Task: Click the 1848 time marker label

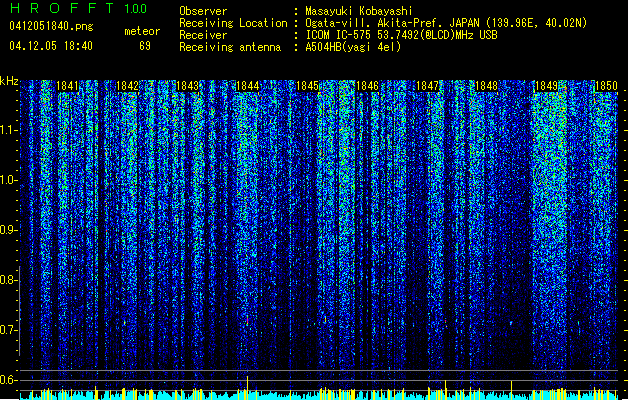Action: (x=486, y=86)
